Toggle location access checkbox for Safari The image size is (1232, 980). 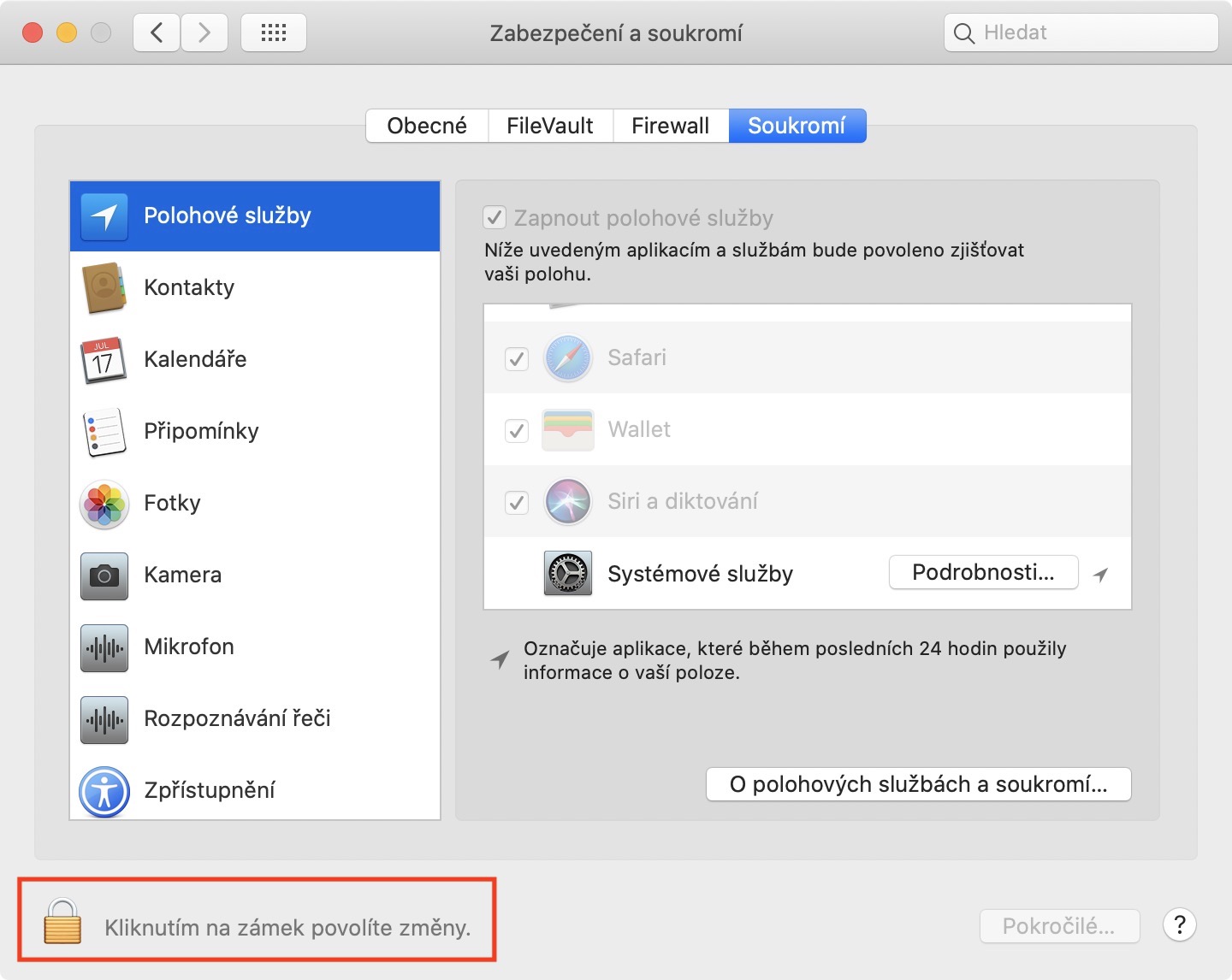tap(517, 358)
